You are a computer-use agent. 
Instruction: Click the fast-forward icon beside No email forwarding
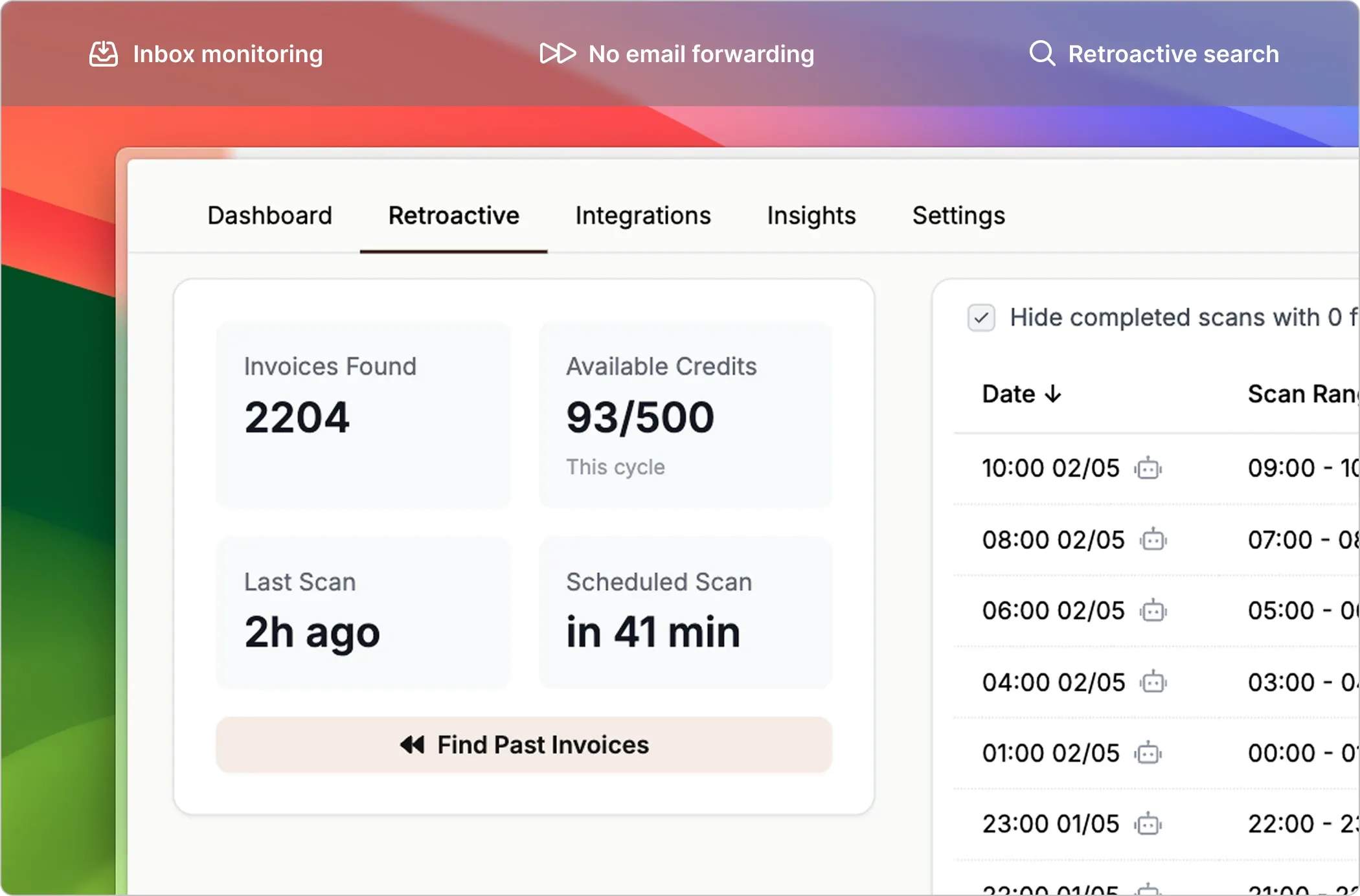point(558,53)
